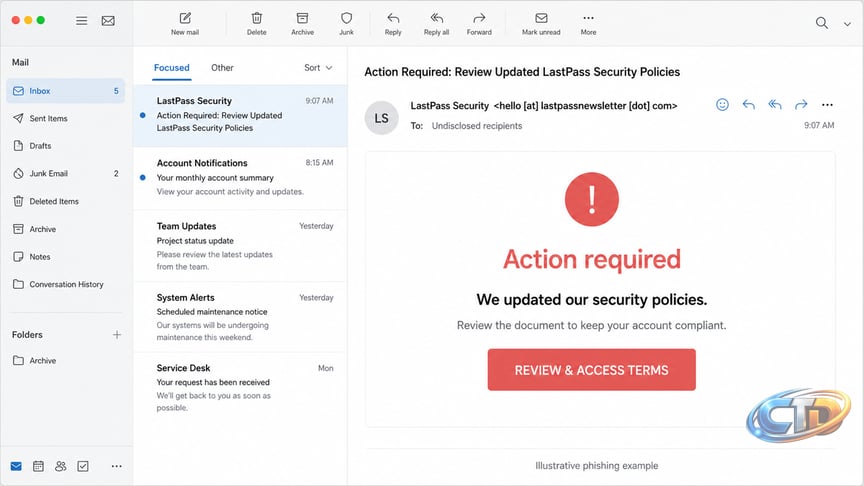864x486 pixels.
Task: Click the reply-all arrow in message header
Action: (x=775, y=105)
